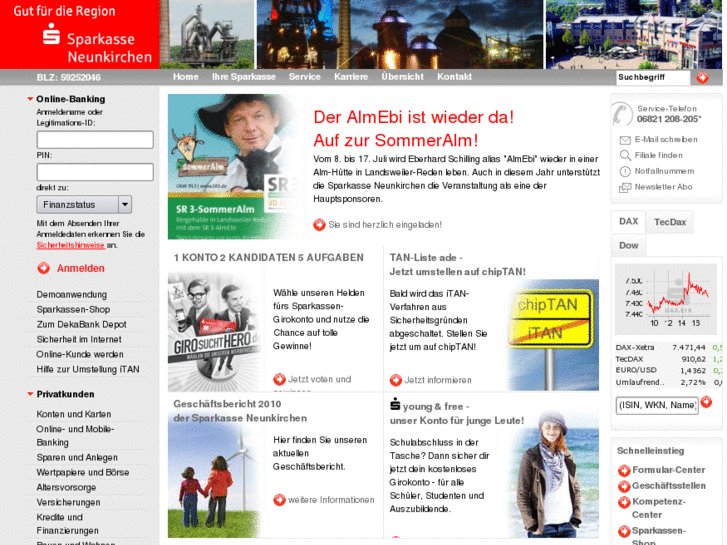Screen dimensions: 727x545
Task: Click the Anmelden login link
Action: coord(81,268)
